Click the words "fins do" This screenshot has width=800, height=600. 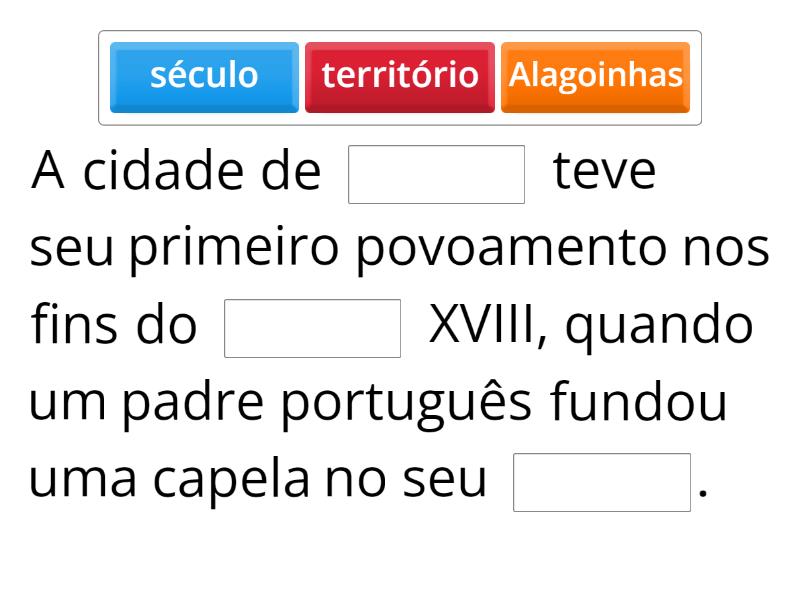[x=114, y=325]
